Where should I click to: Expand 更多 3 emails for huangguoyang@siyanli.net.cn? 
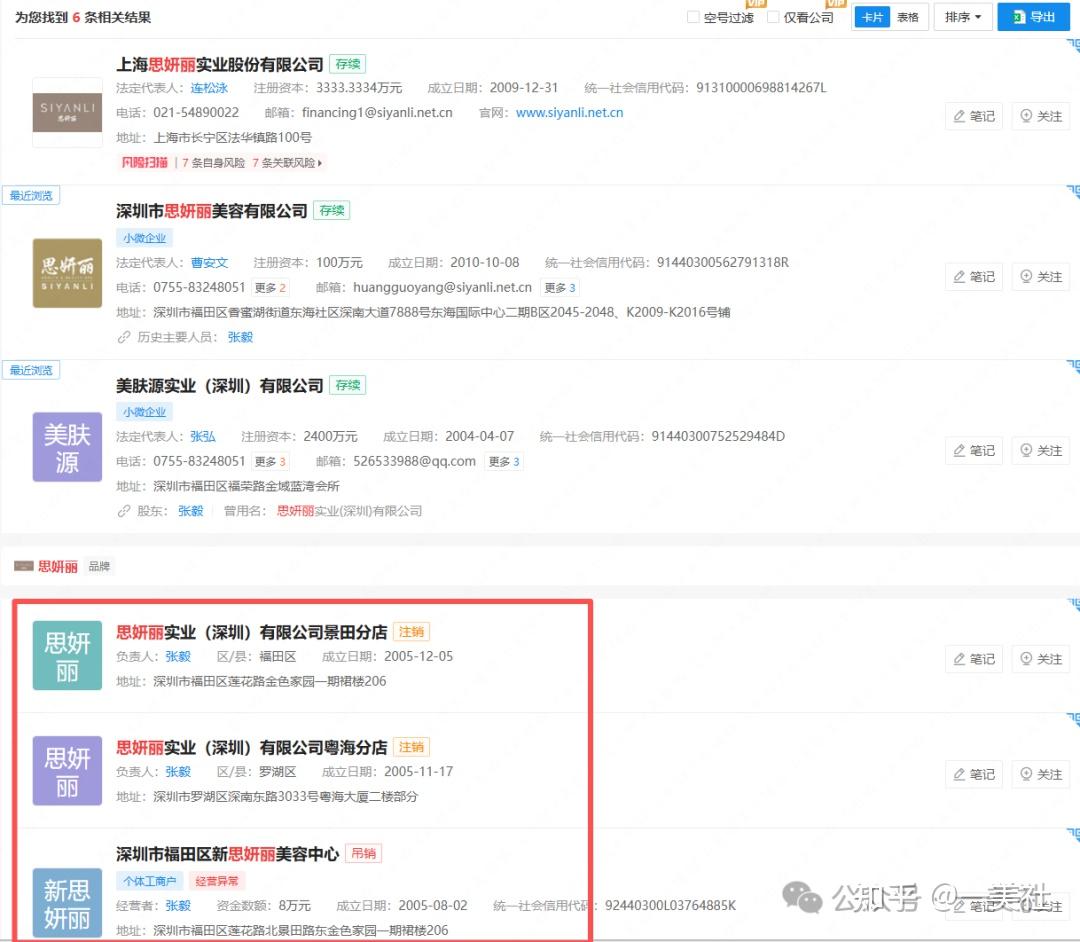tap(560, 288)
